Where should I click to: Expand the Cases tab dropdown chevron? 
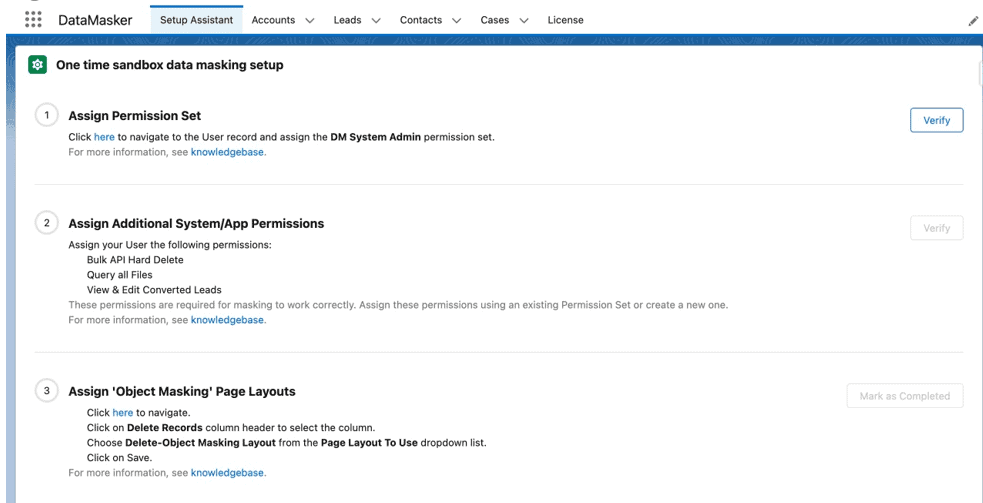tap(524, 20)
